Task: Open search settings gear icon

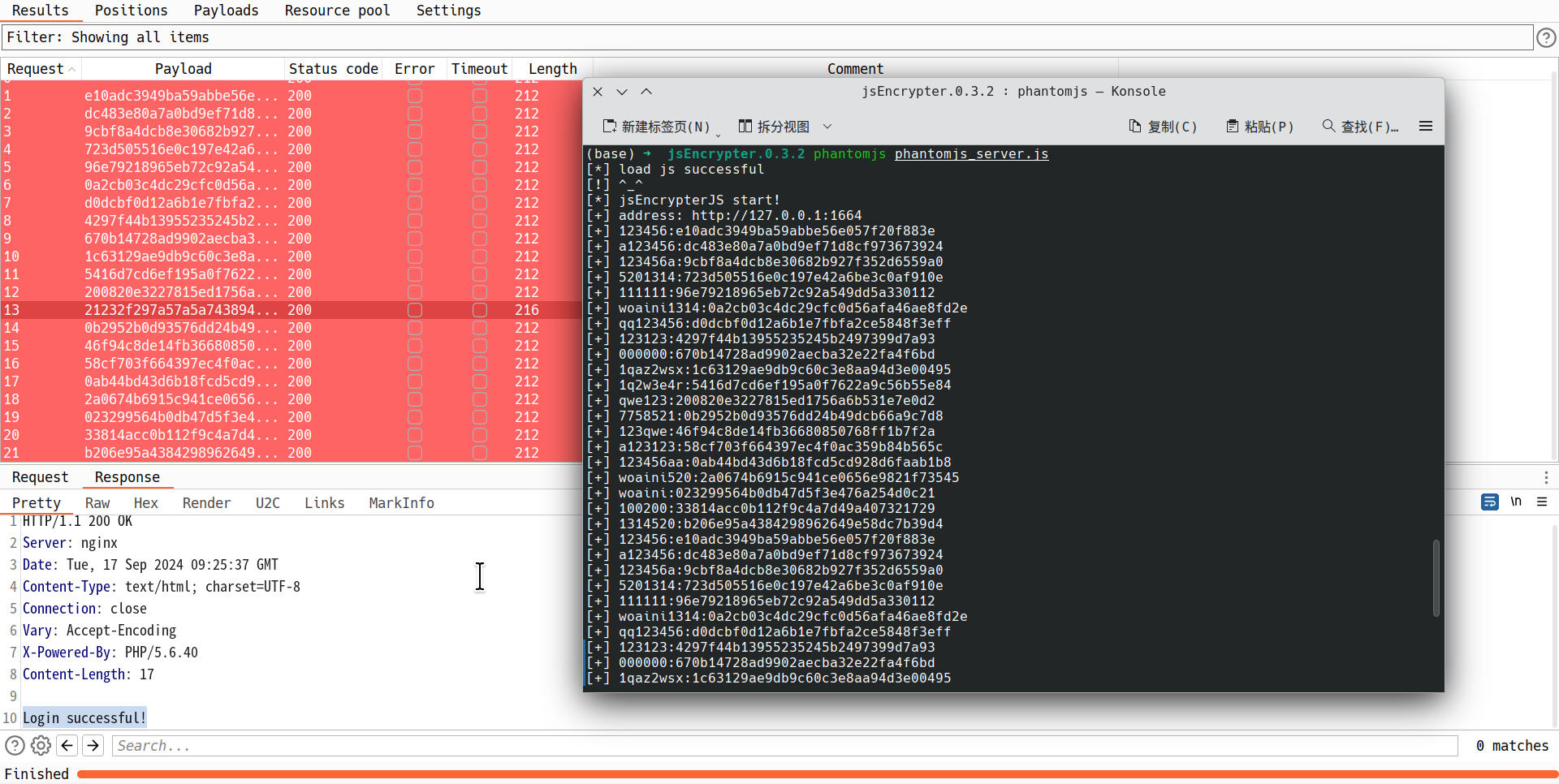Action: [x=41, y=745]
